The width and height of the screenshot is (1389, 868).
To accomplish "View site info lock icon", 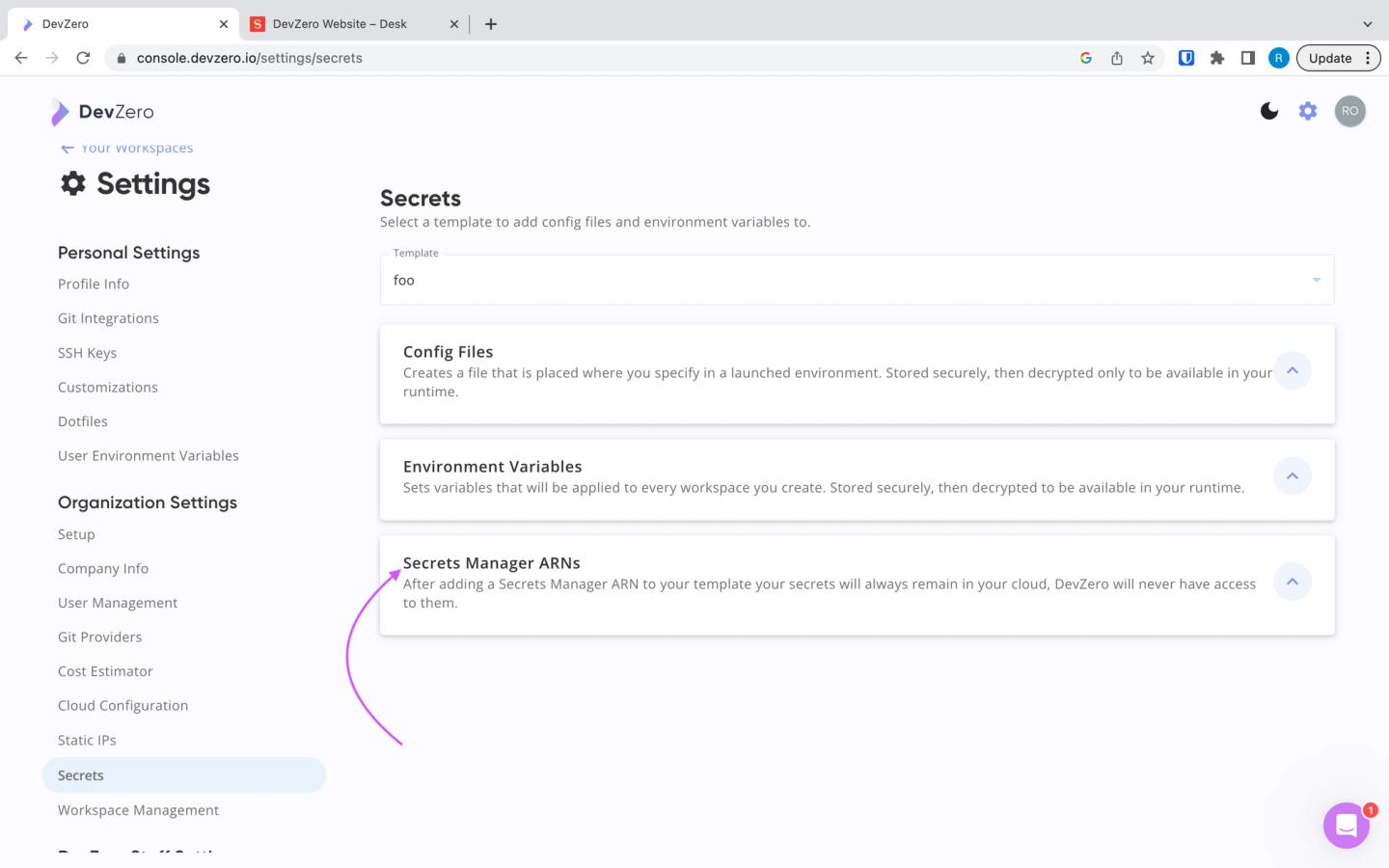I will point(122,58).
